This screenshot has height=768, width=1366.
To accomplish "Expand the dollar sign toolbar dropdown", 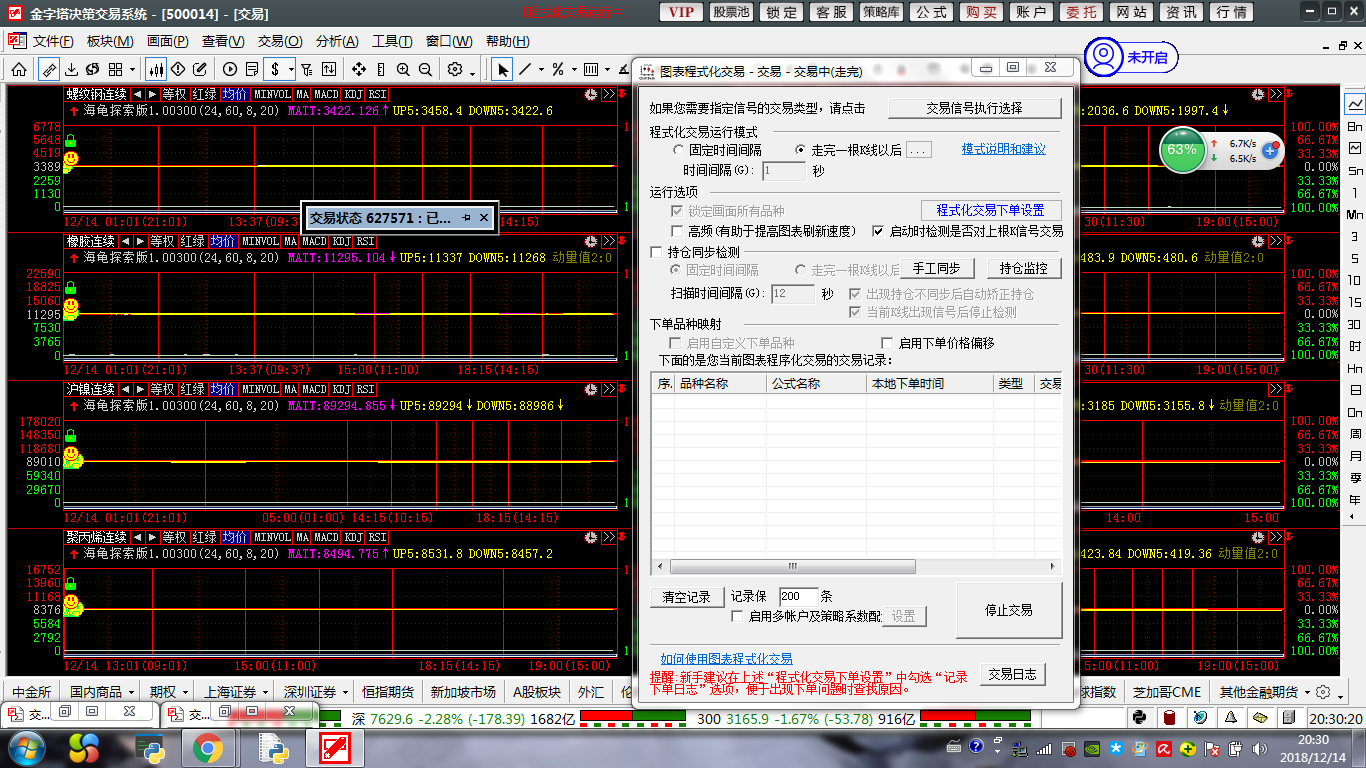I will (x=291, y=69).
